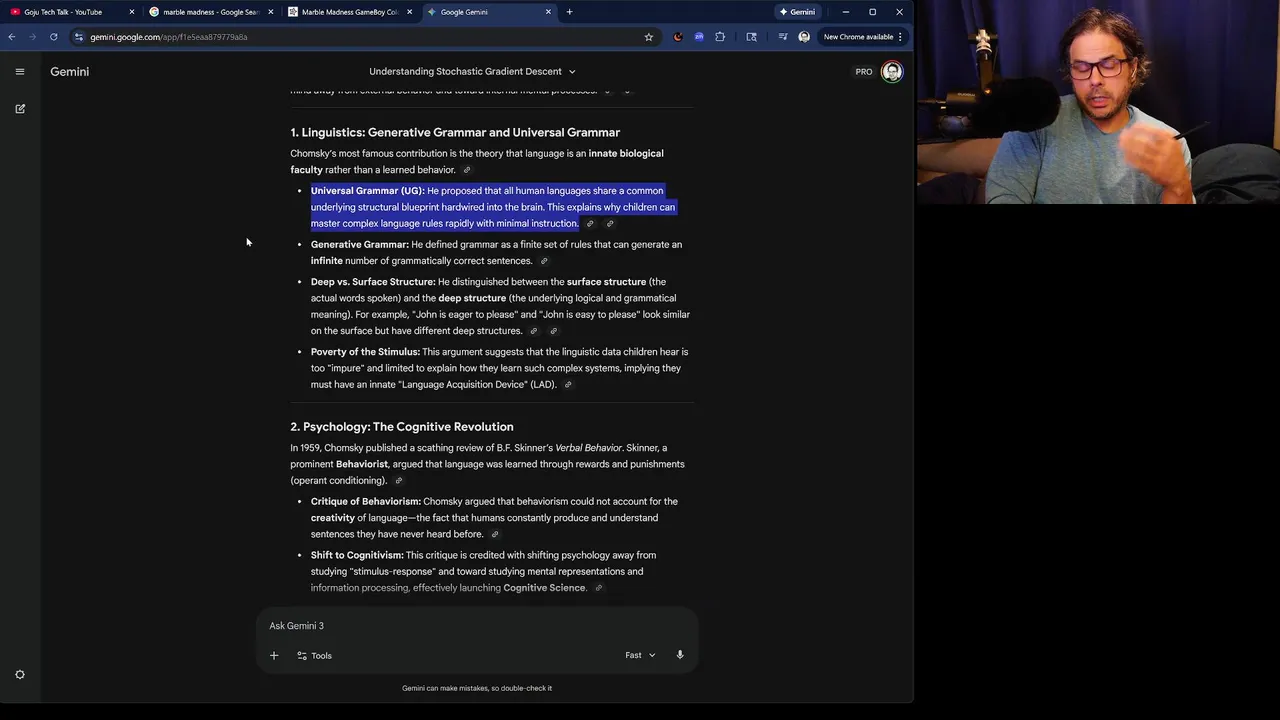Go back to the previous page
Viewport: 1280px width, 720px height.
point(12,37)
